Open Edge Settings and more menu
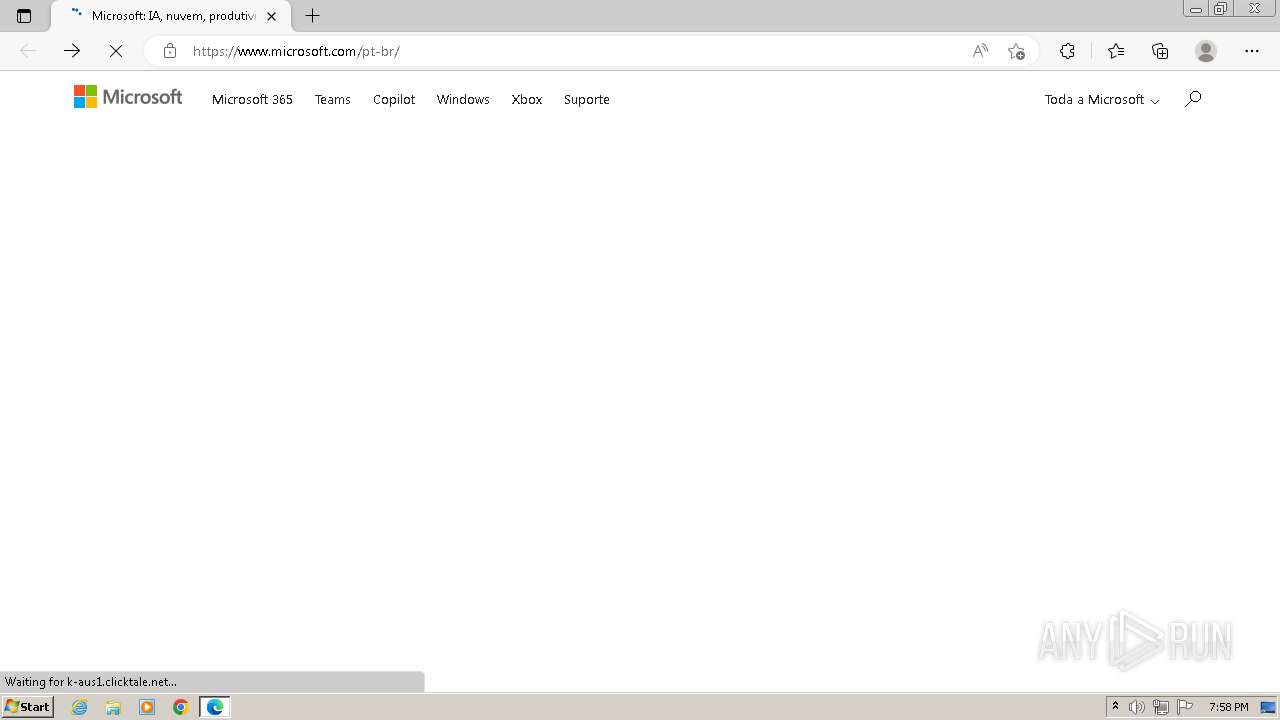 point(1252,51)
